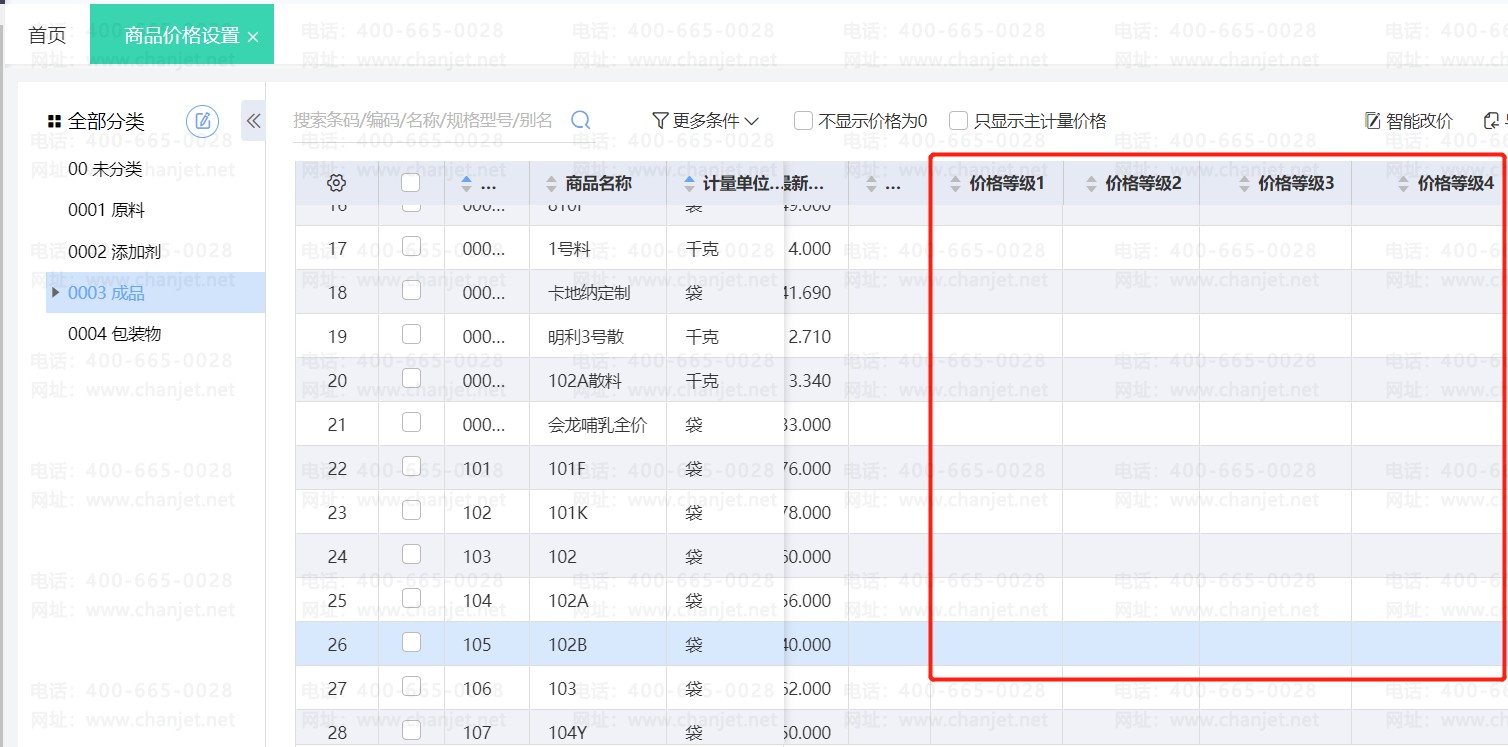Click sort arrows on 计量单位 column
This screenshot has height=747, width=1508.
coord(689,184)
